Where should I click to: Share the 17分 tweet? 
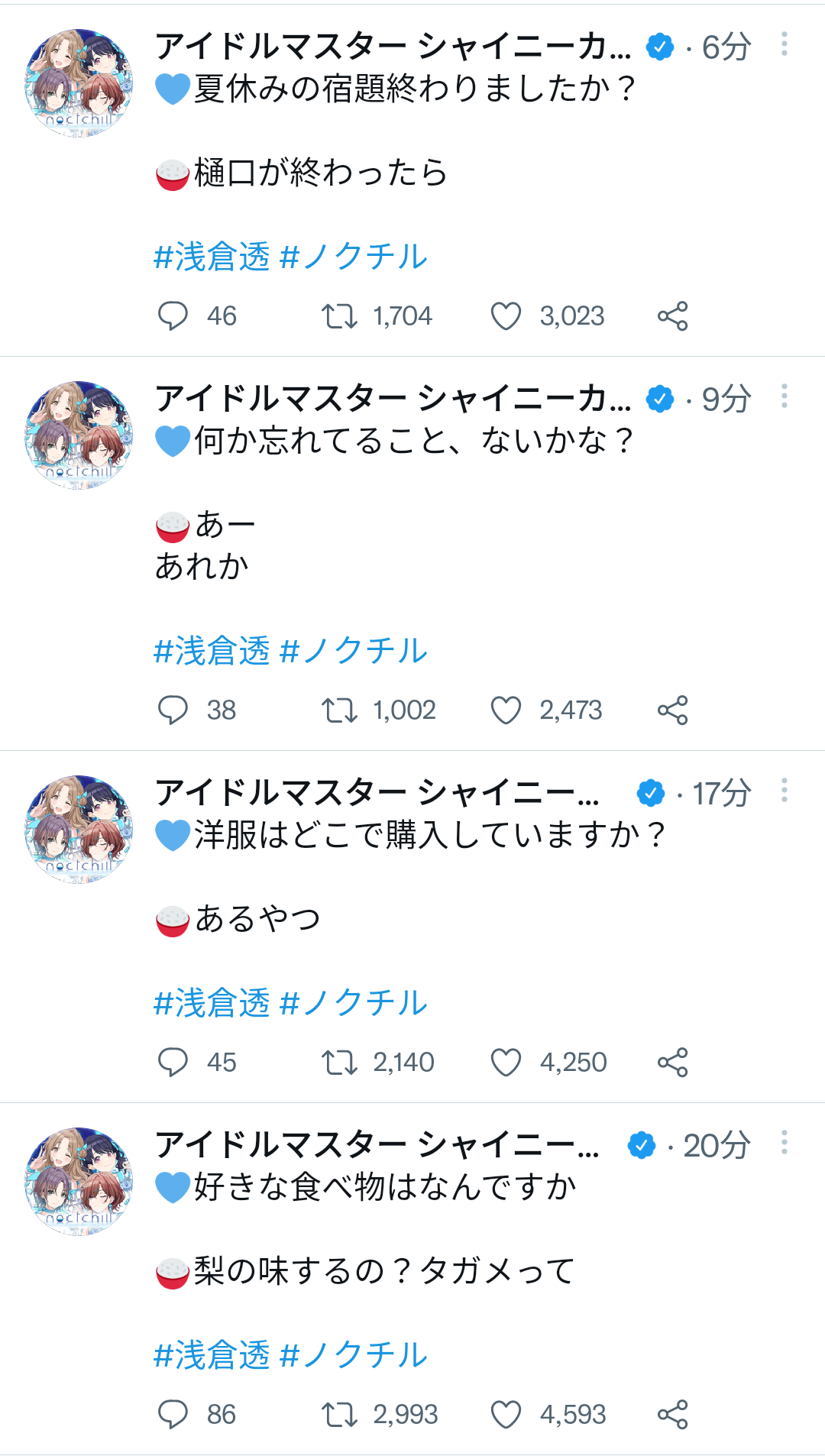(x=672, y=1062)
